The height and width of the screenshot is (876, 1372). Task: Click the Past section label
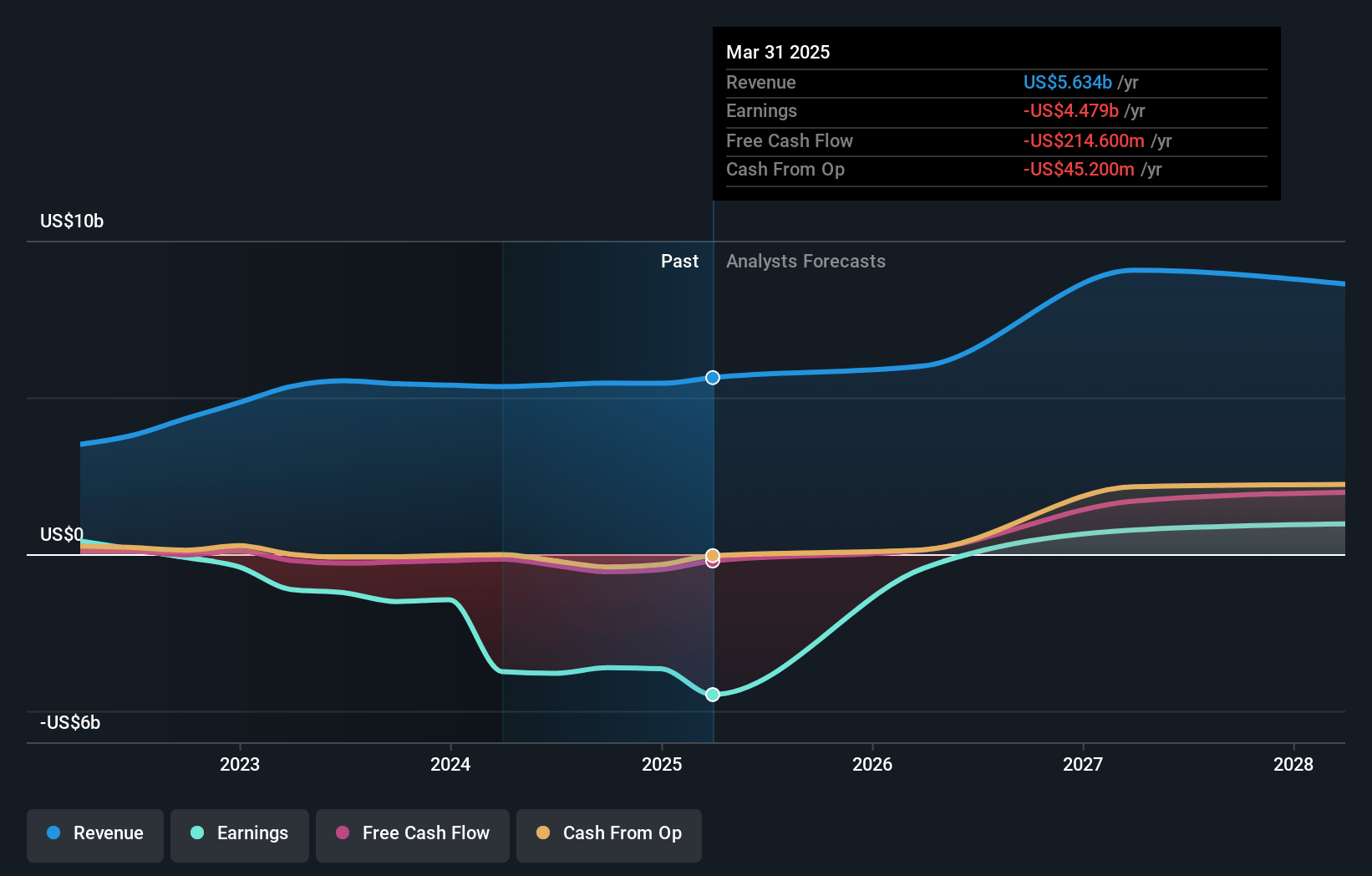679,261
